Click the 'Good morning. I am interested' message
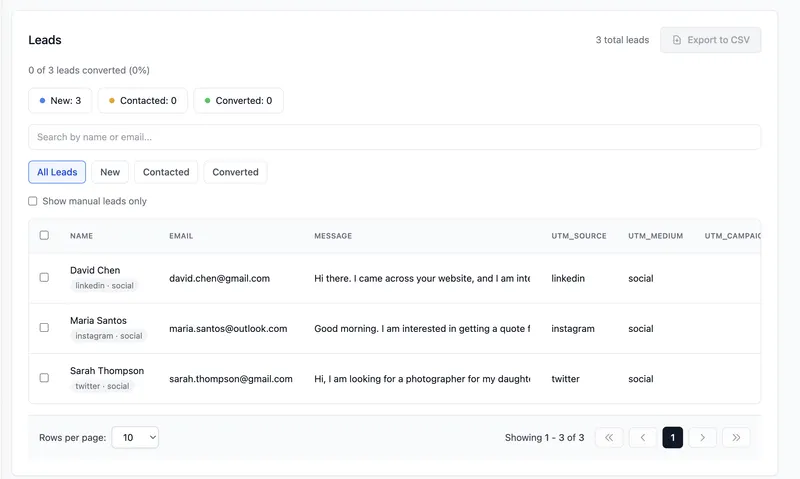Image resolution: width=800 pixels, height=479 pixels. point(422,329)
